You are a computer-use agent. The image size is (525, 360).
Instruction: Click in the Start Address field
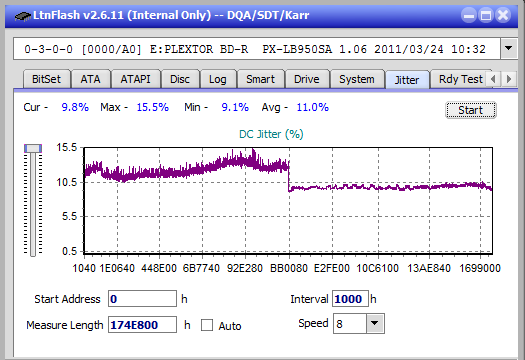click(142, 299)
